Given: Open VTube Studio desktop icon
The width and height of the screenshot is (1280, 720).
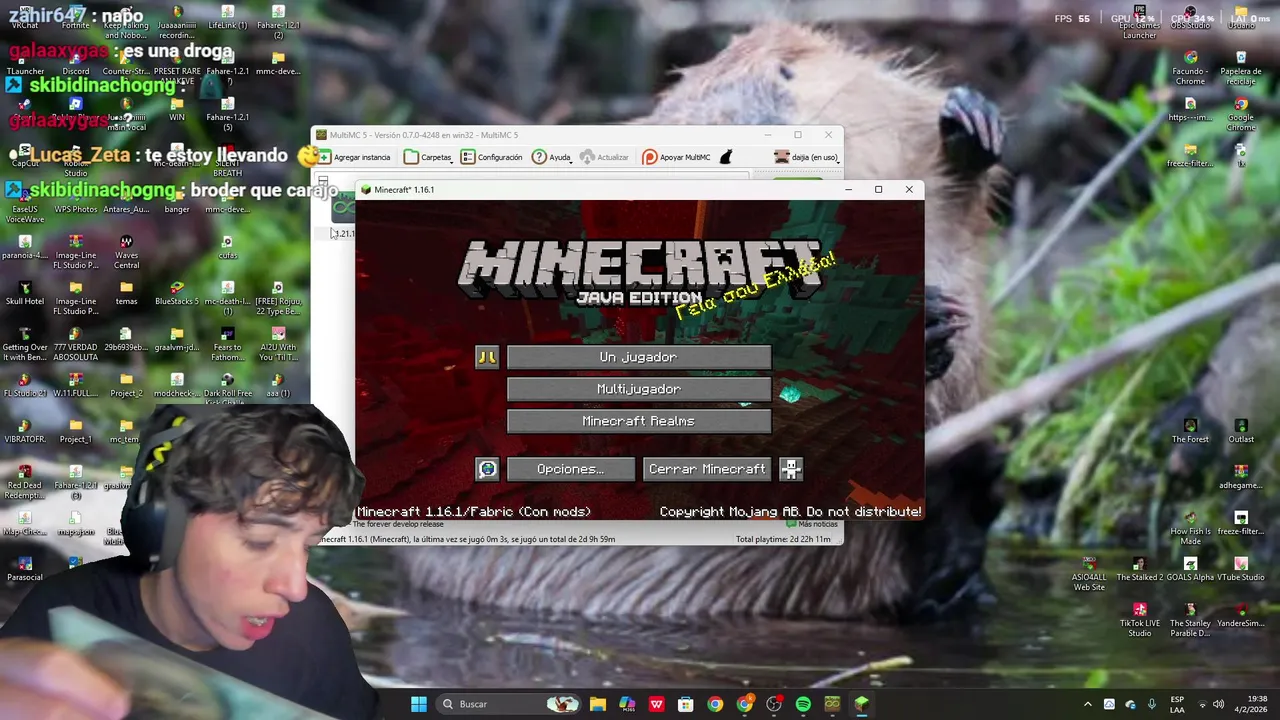Looking at the screenshot, I should coord(1241,569).
